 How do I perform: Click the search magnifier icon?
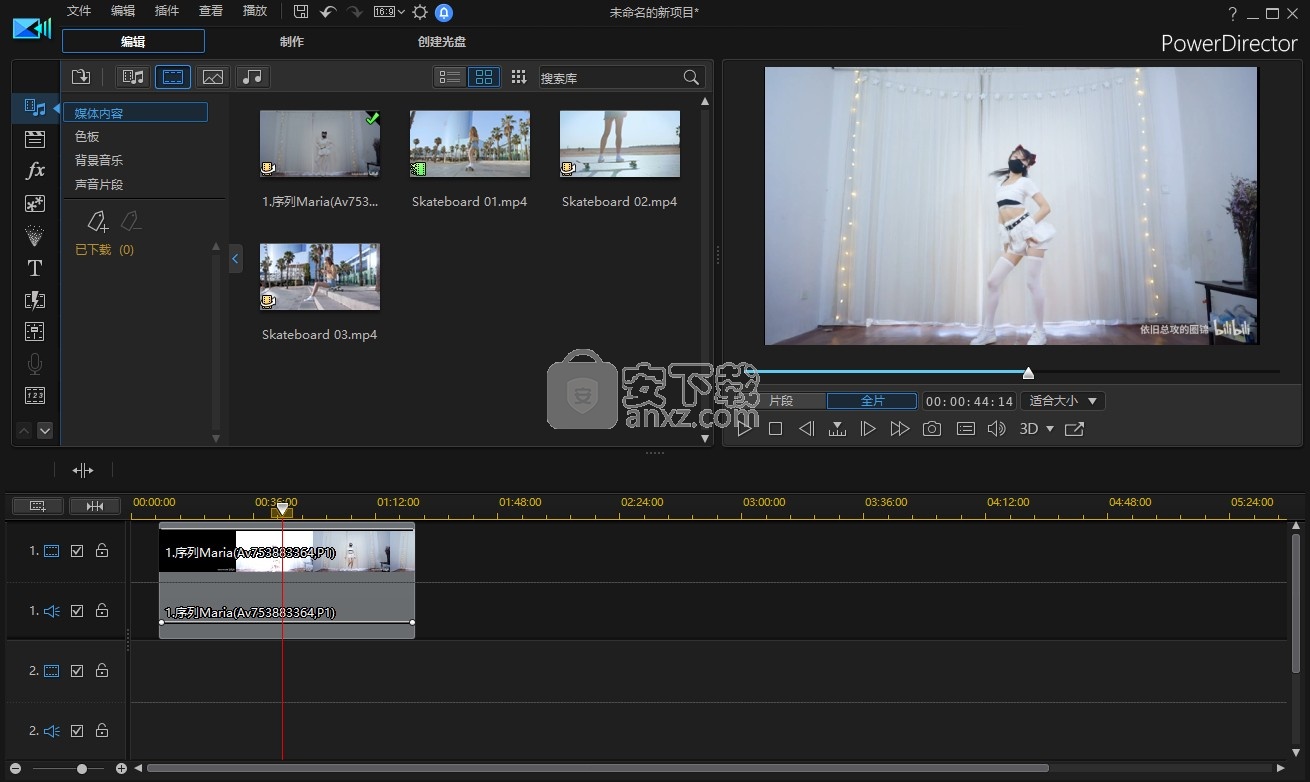(691, 77)
